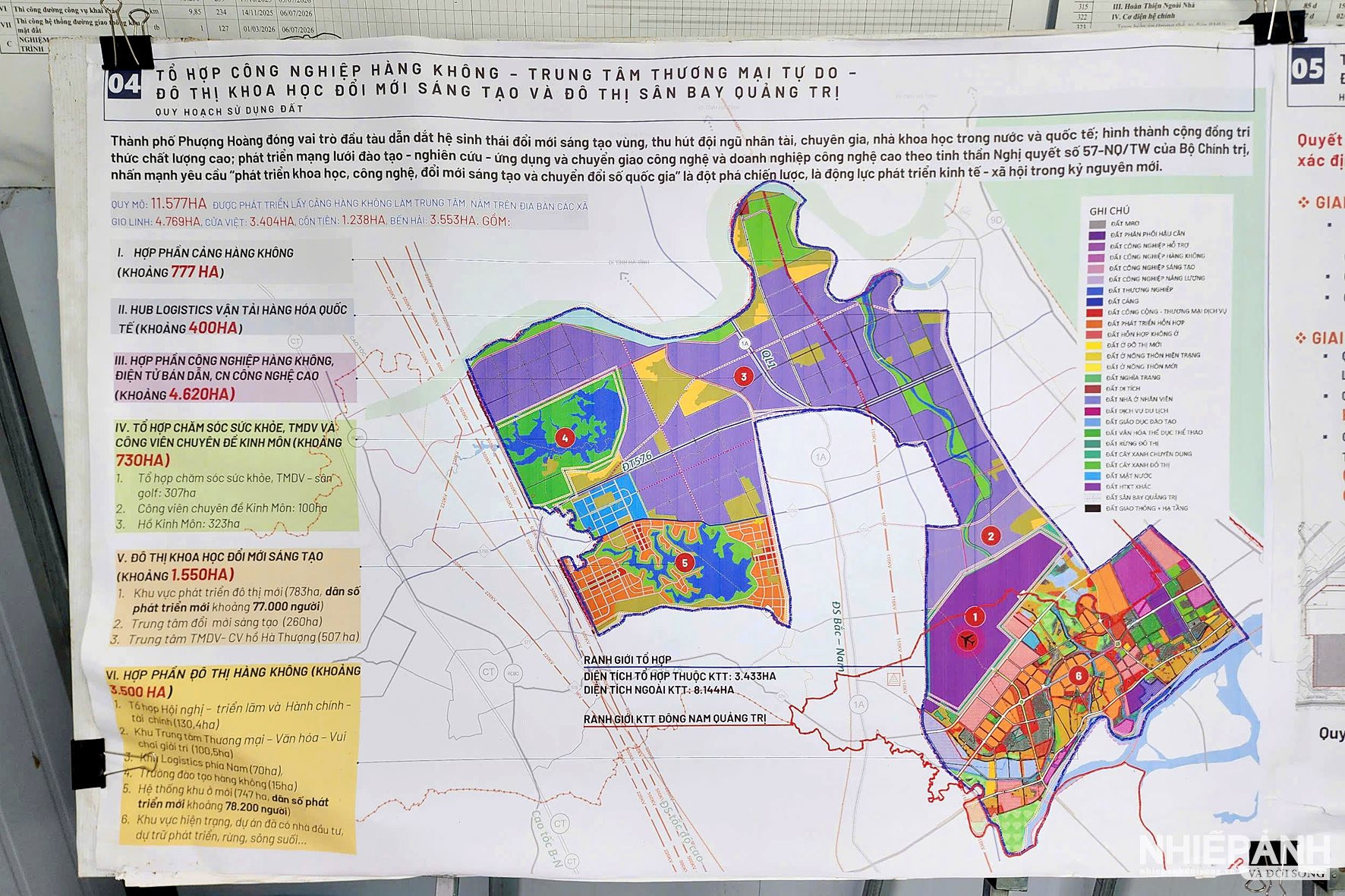Click the red marker numbered 6 on the map

pyautogui.click(x=1078, y=675)
